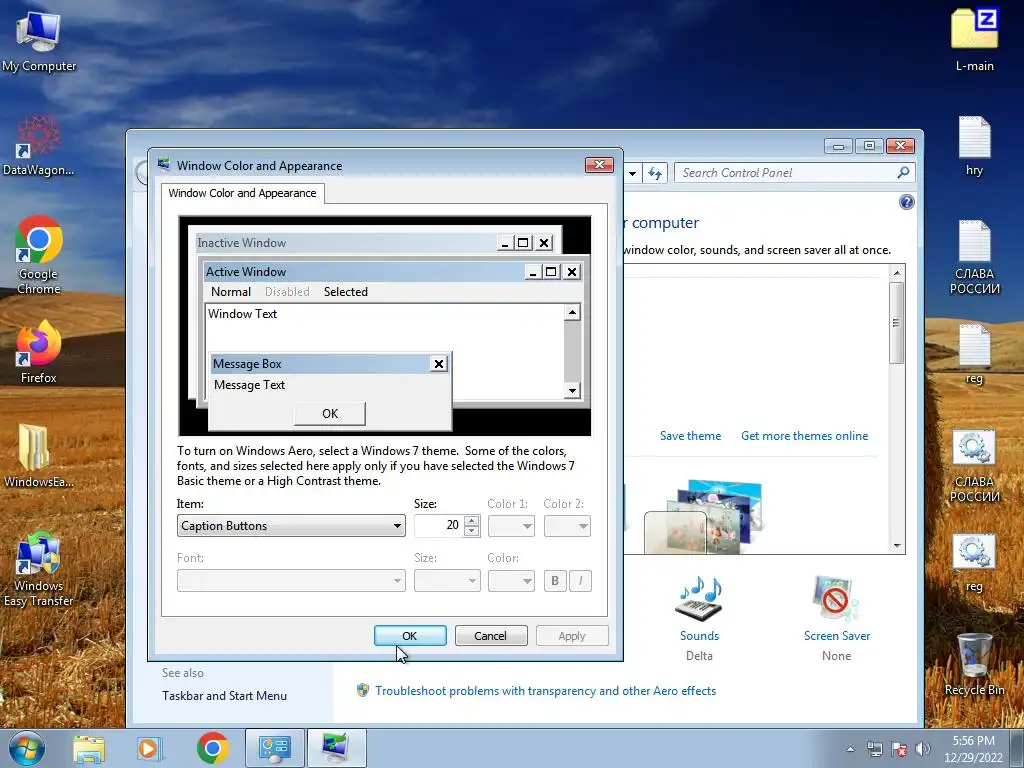Click the Apply button
Screen dimensions: 1024x768
tap(572, 635)
